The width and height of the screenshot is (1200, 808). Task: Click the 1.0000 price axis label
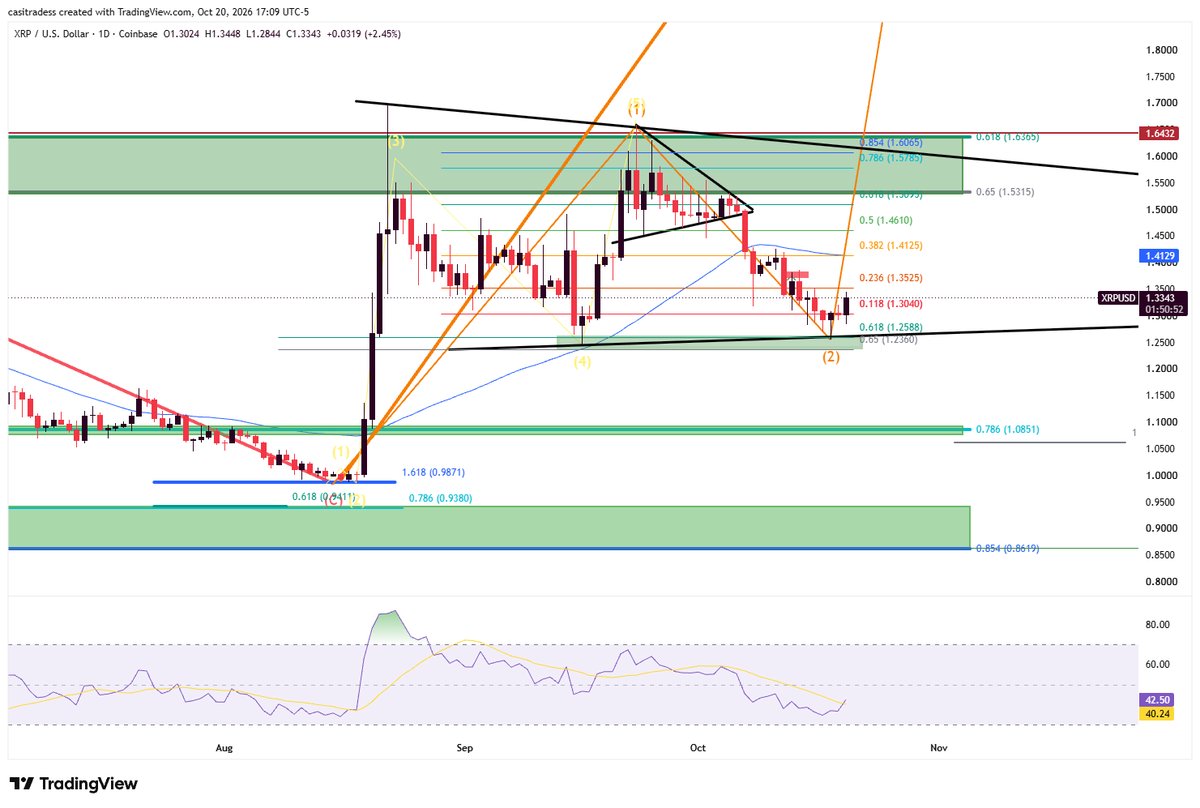point(1162,476)
